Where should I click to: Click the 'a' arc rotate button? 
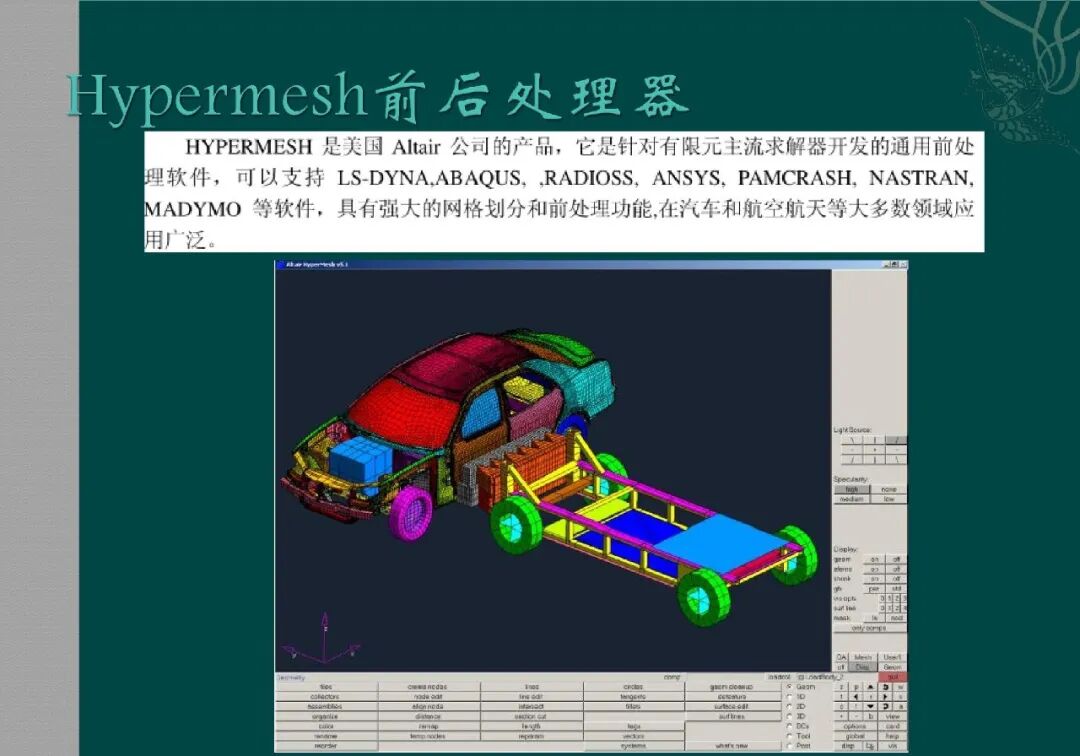click(900, 706)
